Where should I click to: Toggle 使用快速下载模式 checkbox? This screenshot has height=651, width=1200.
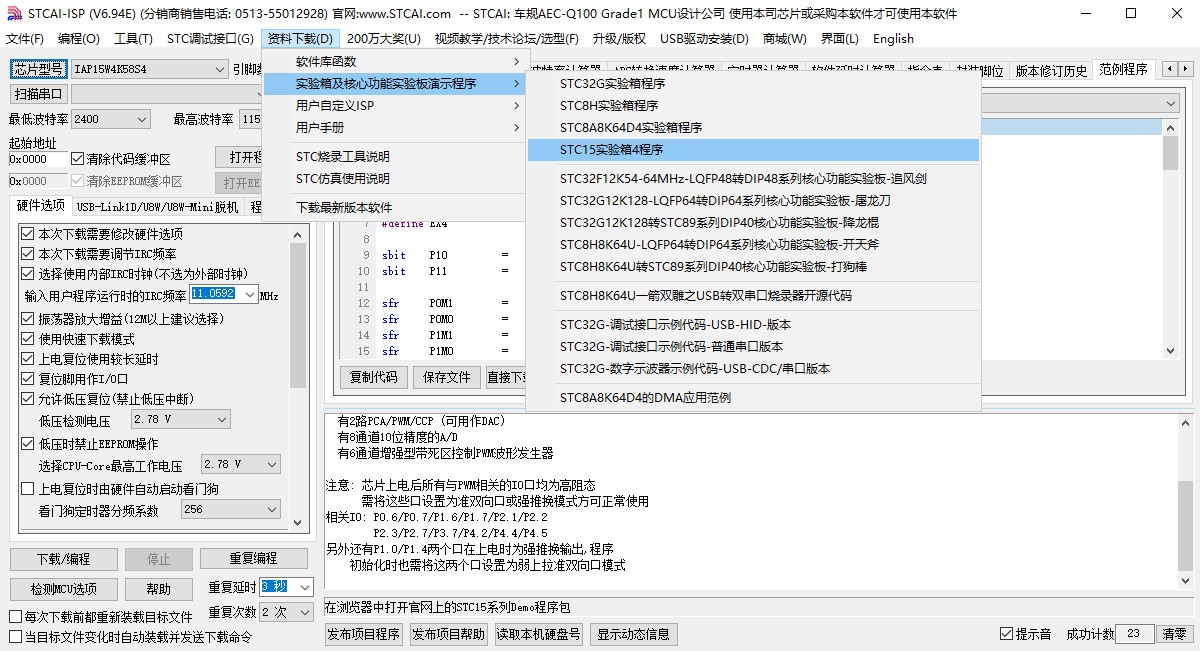28,338
